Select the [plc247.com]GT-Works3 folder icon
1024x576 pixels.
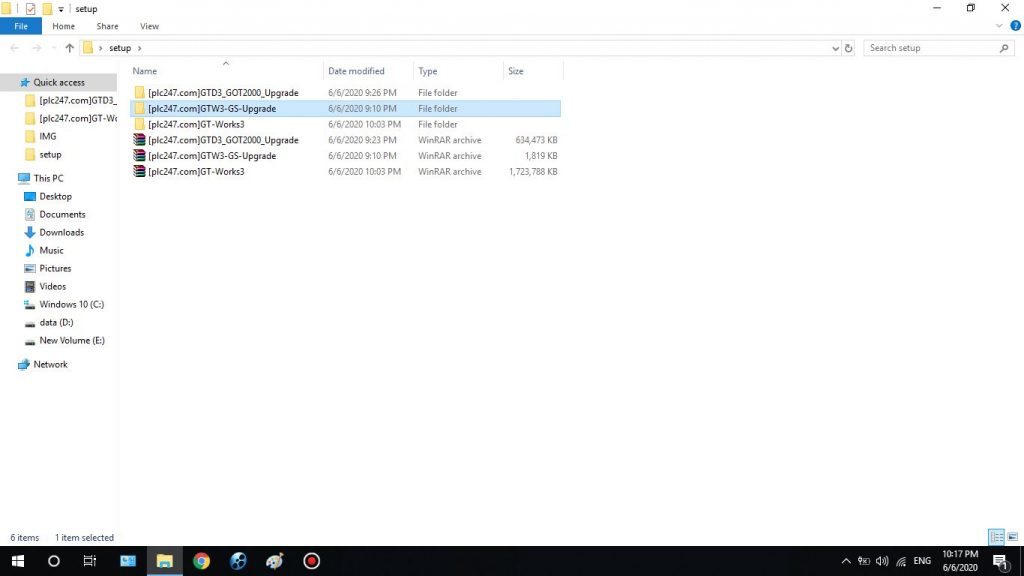(x=139, y=124)
